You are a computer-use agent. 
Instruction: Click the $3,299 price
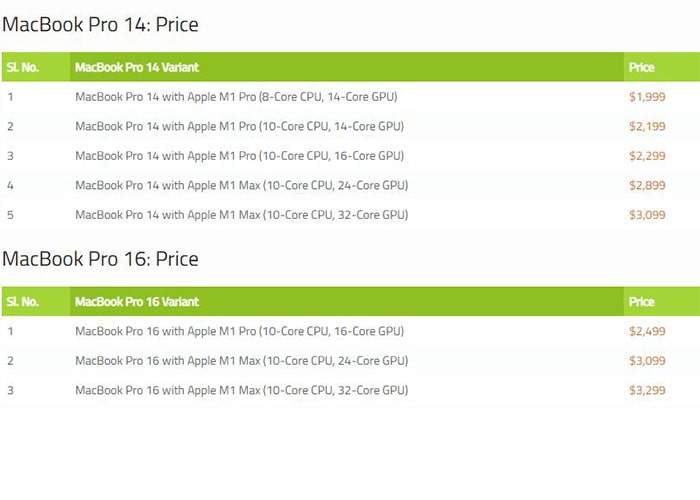(x=646, y=390)
